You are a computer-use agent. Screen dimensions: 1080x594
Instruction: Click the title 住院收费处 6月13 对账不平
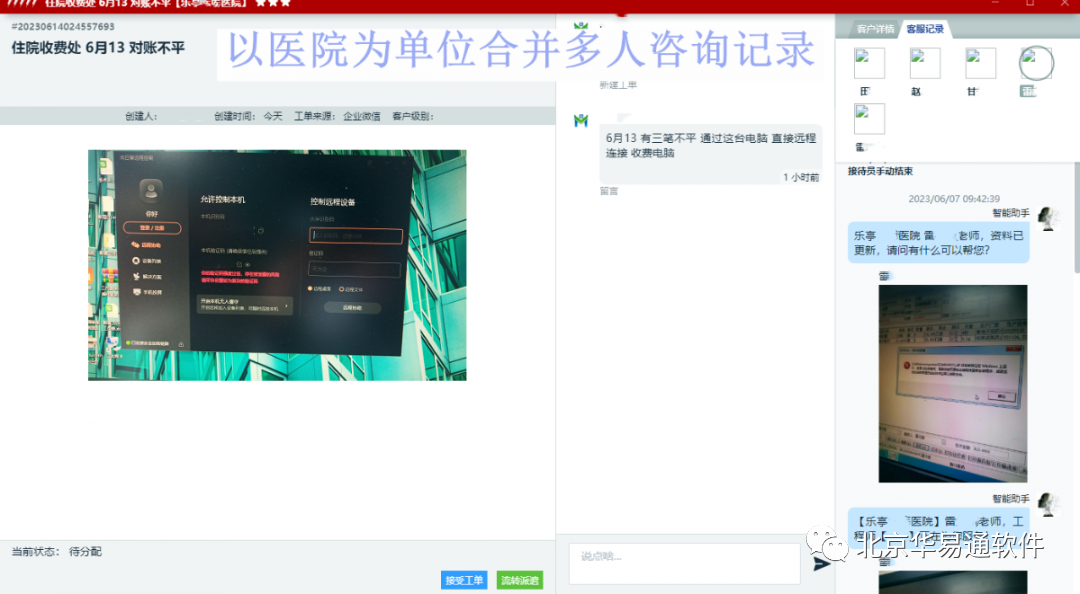point(98,48)
